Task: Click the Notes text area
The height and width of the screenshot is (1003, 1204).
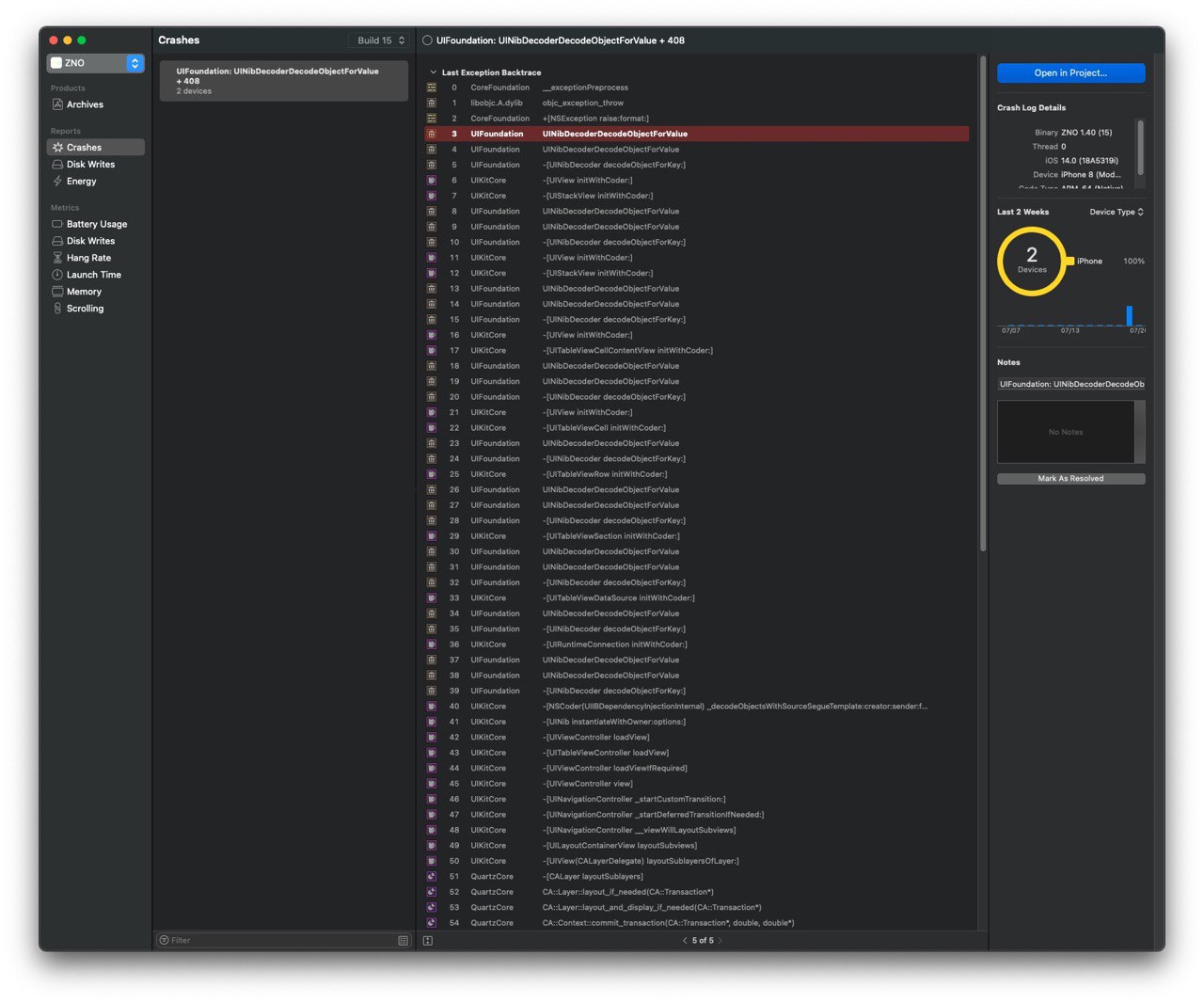Action: click(x=1066, y=432)
